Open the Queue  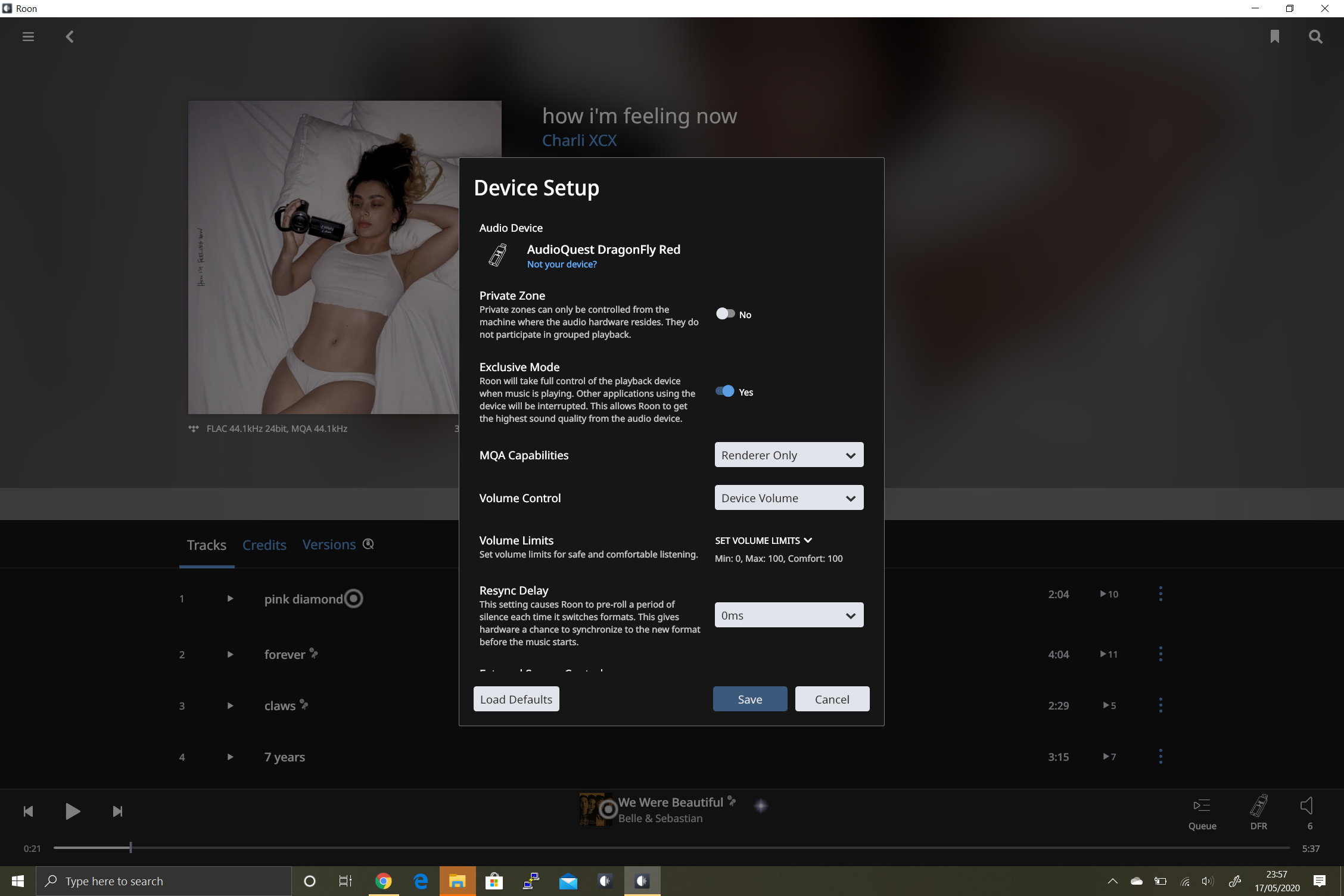pyautogui.click(x=1202, y=813)
